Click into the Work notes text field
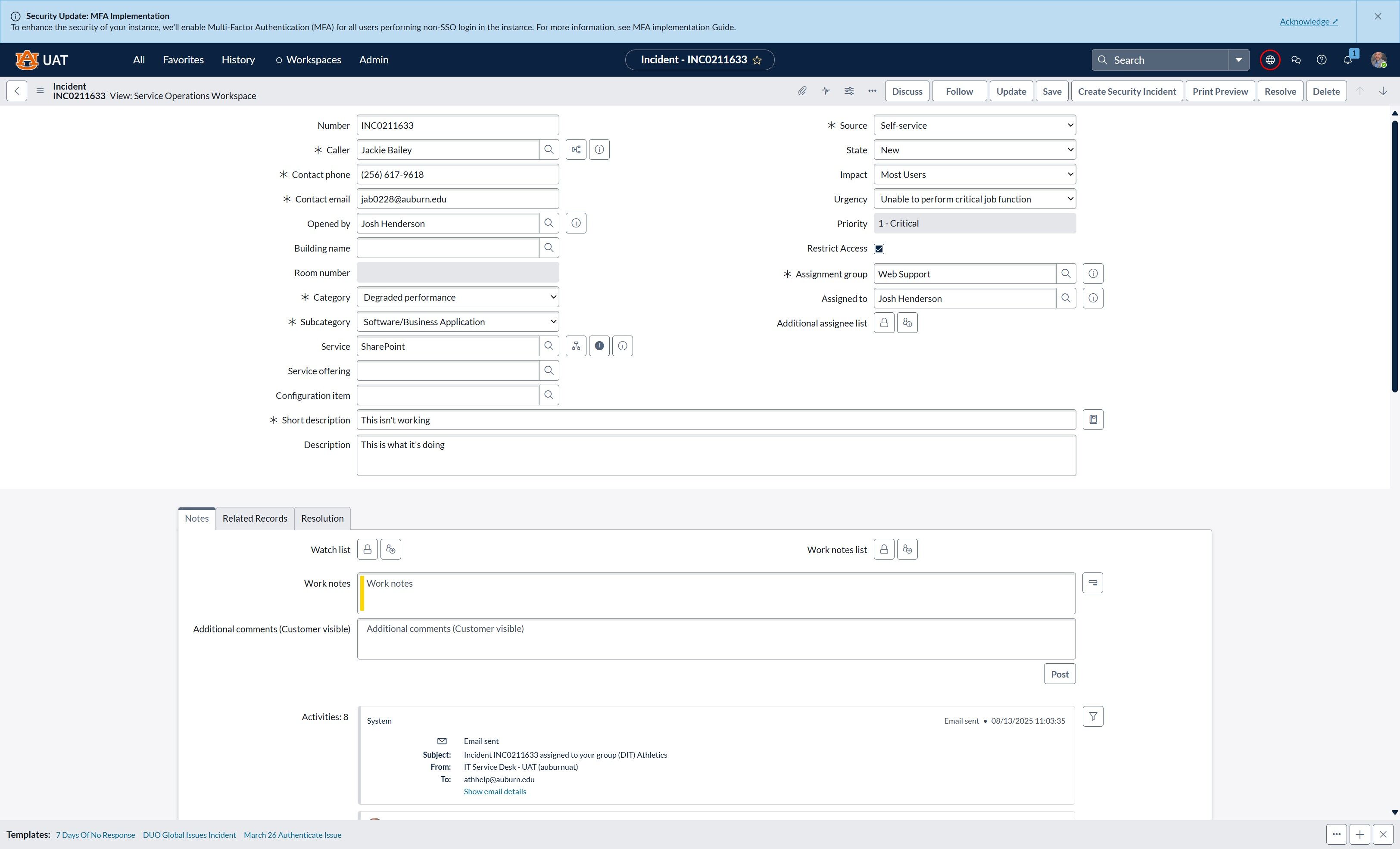 click(x=717, y=593)
